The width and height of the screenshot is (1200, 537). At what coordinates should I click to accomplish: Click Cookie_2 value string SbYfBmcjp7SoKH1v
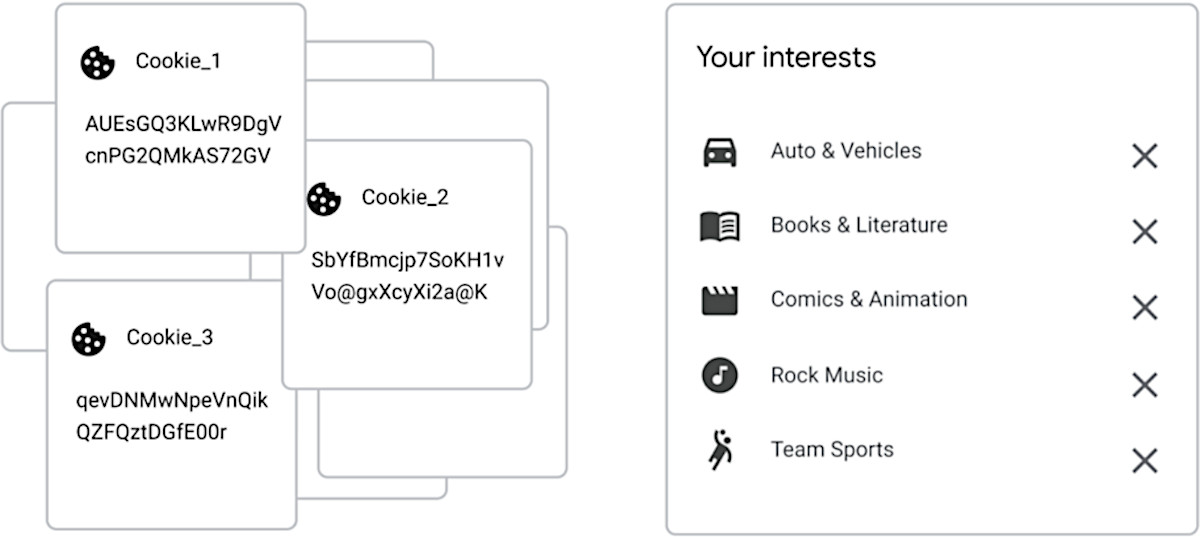point(408,261)
